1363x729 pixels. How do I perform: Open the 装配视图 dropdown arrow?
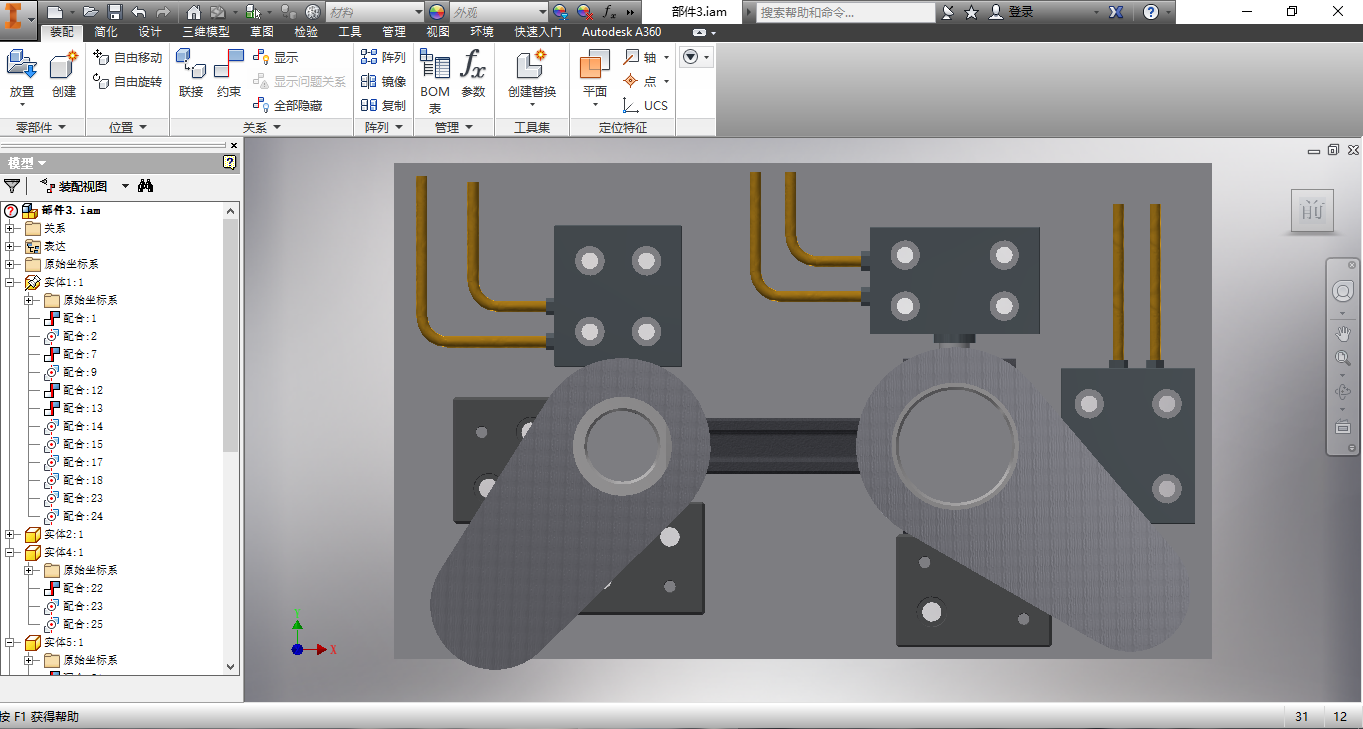(x=125, y=186)
